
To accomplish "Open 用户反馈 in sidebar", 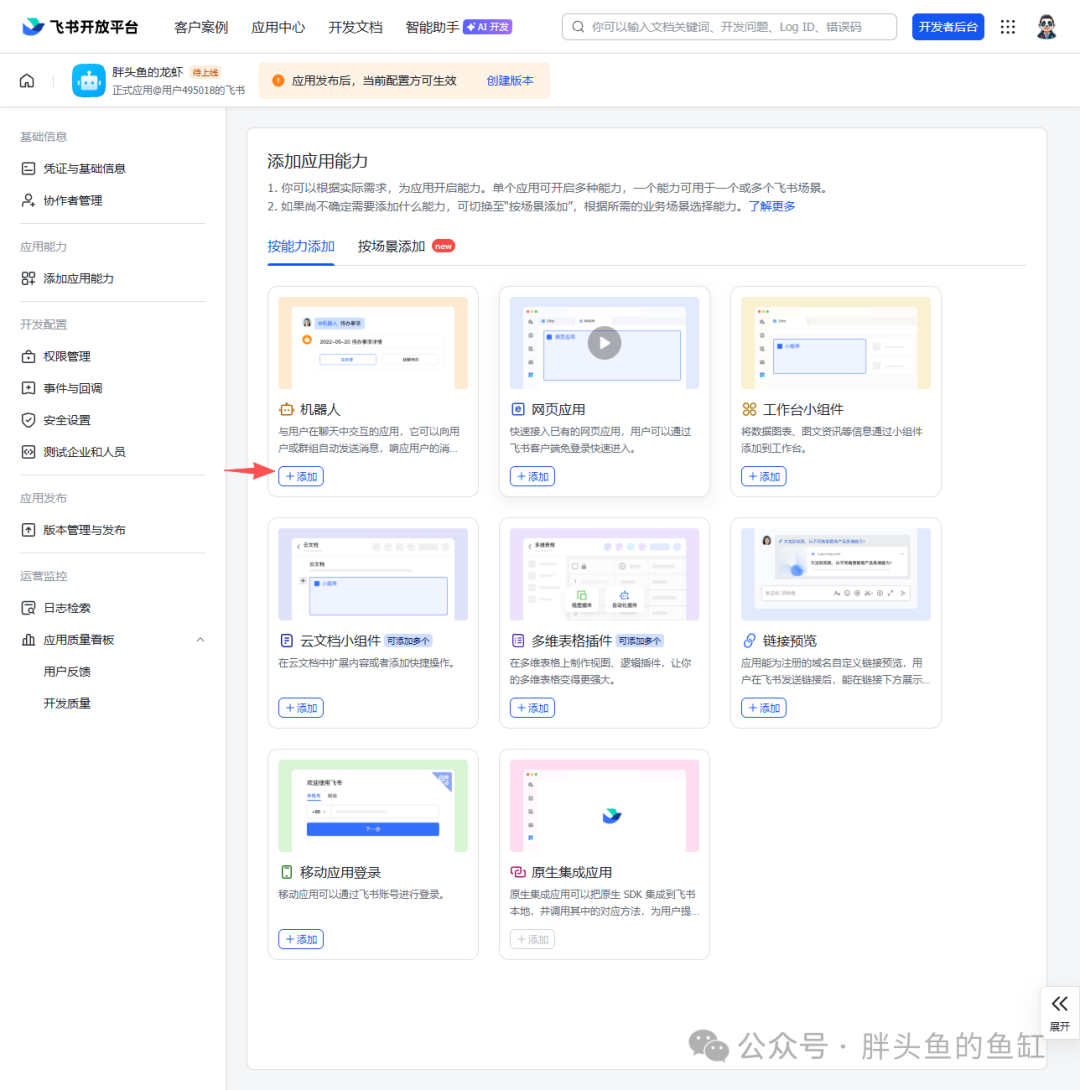I will click(x=67, y=672).
